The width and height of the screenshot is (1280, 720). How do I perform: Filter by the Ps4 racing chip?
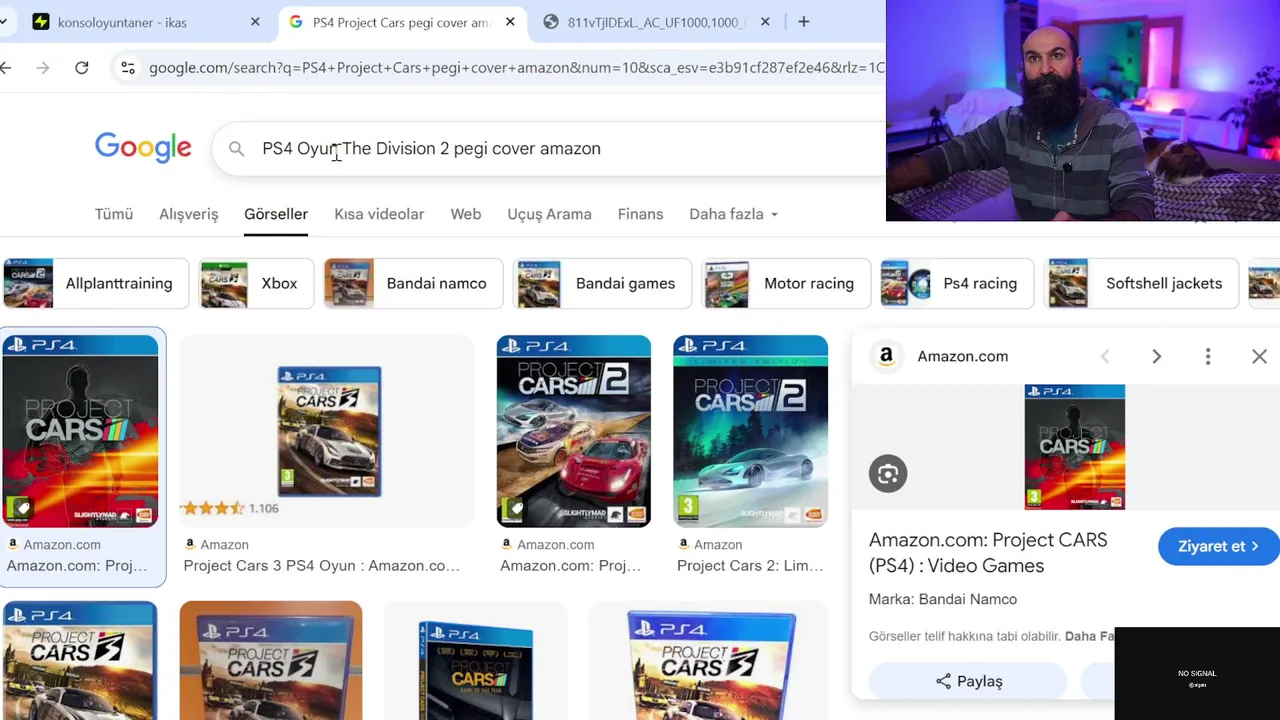click(x=957, y=283)
